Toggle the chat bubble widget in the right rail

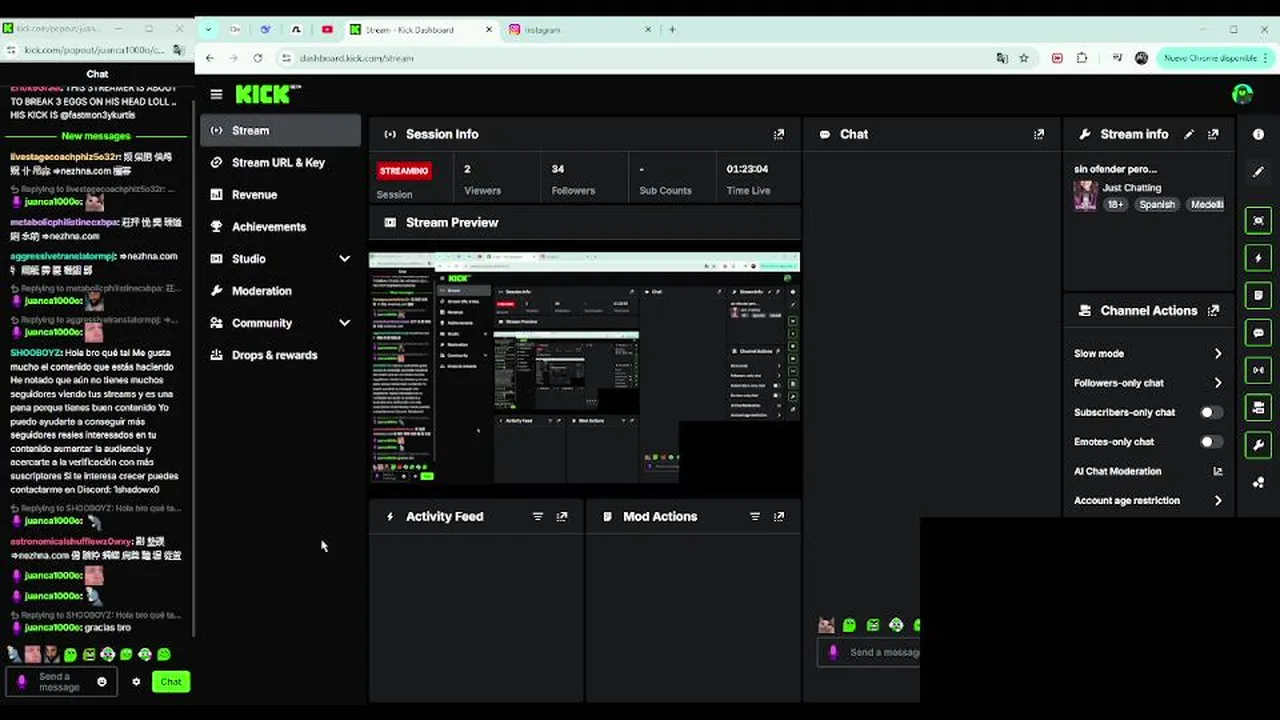point(1258,333)
